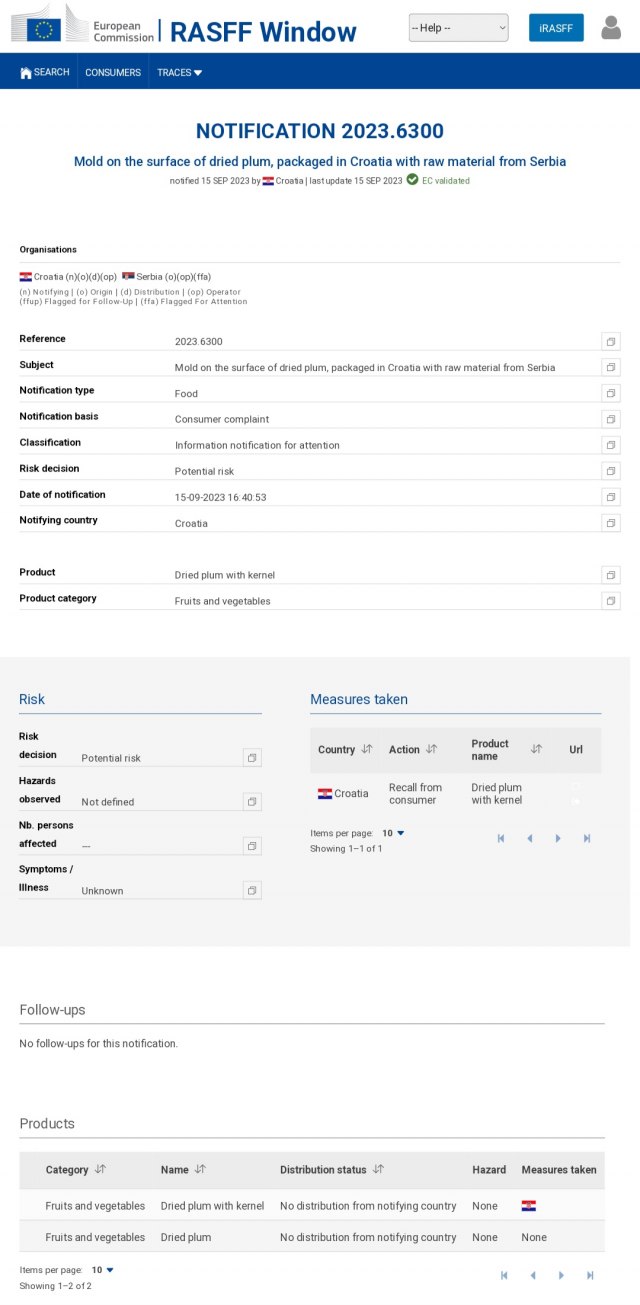Screen dimensions: 640x1305
Task: Sort Measures taken by Country column
Action: tap(367, 749)
